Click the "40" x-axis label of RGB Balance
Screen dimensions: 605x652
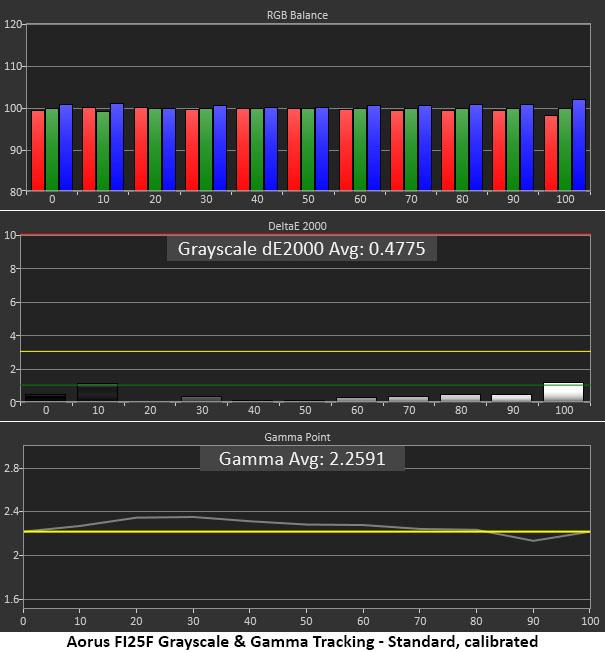click(257, 199)
